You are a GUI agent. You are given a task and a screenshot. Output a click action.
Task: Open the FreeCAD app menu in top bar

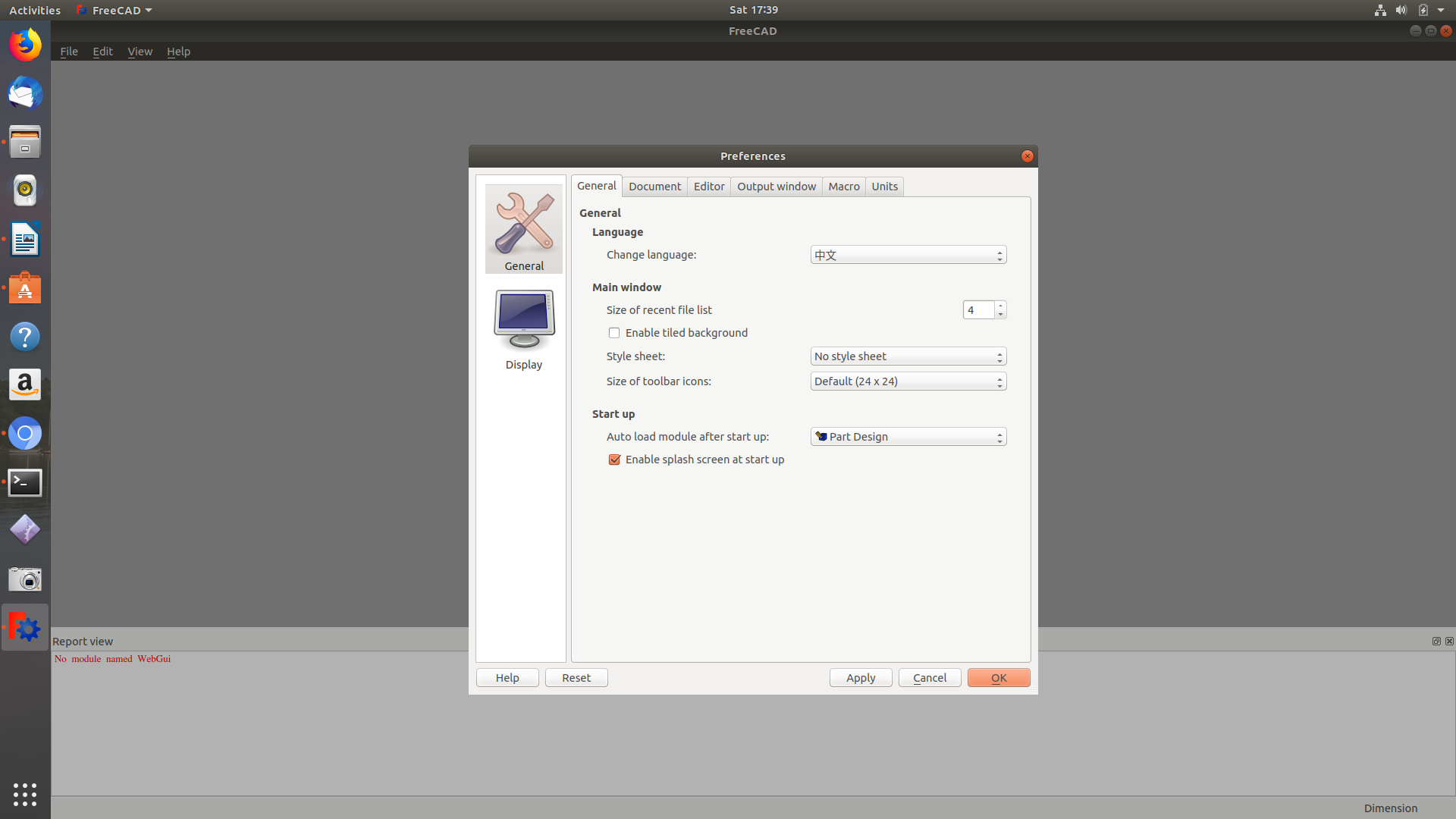tap(115, 10)
